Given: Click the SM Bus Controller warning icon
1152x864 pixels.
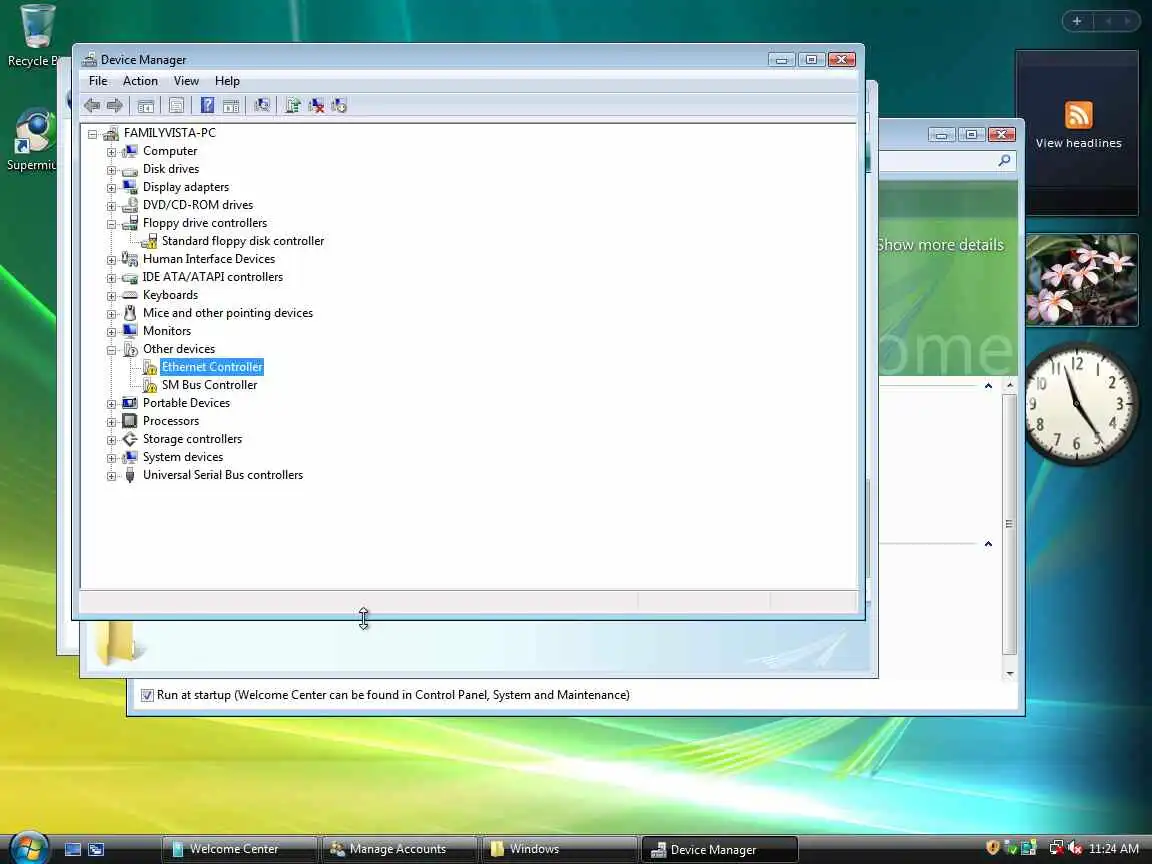Looking at the screenshot, I should pyautogui.click(x=150, y=385).
